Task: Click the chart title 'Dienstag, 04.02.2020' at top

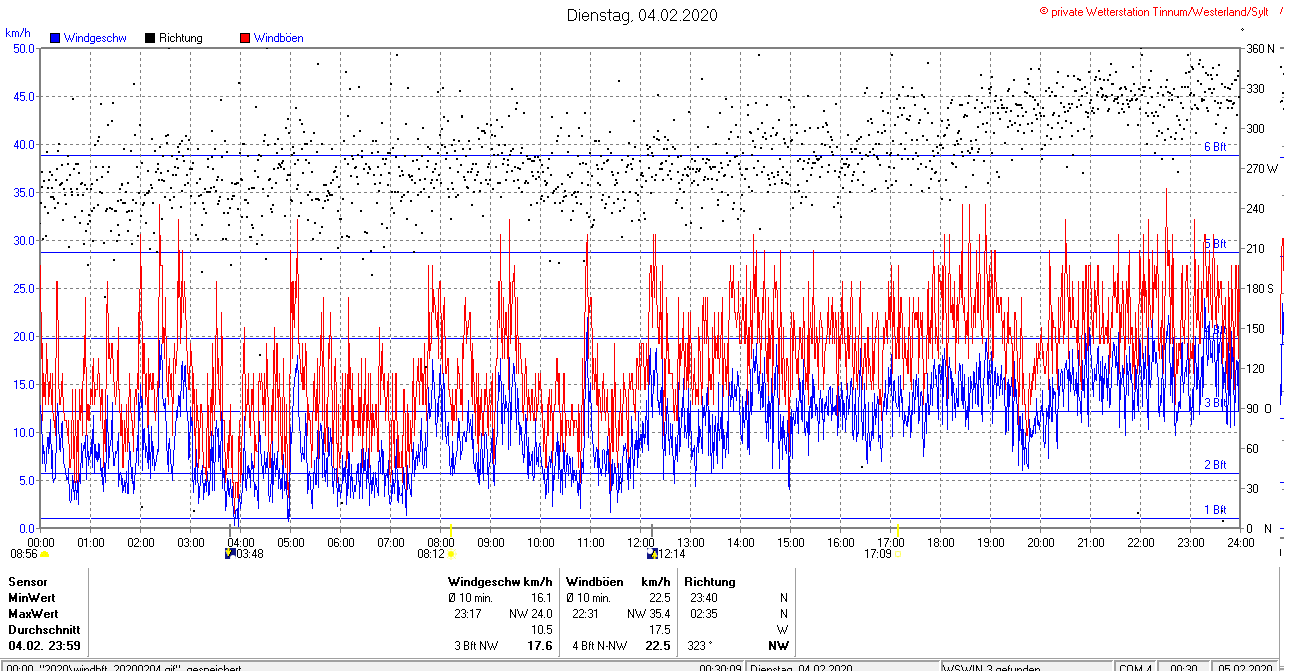Action: click(642, 15)
